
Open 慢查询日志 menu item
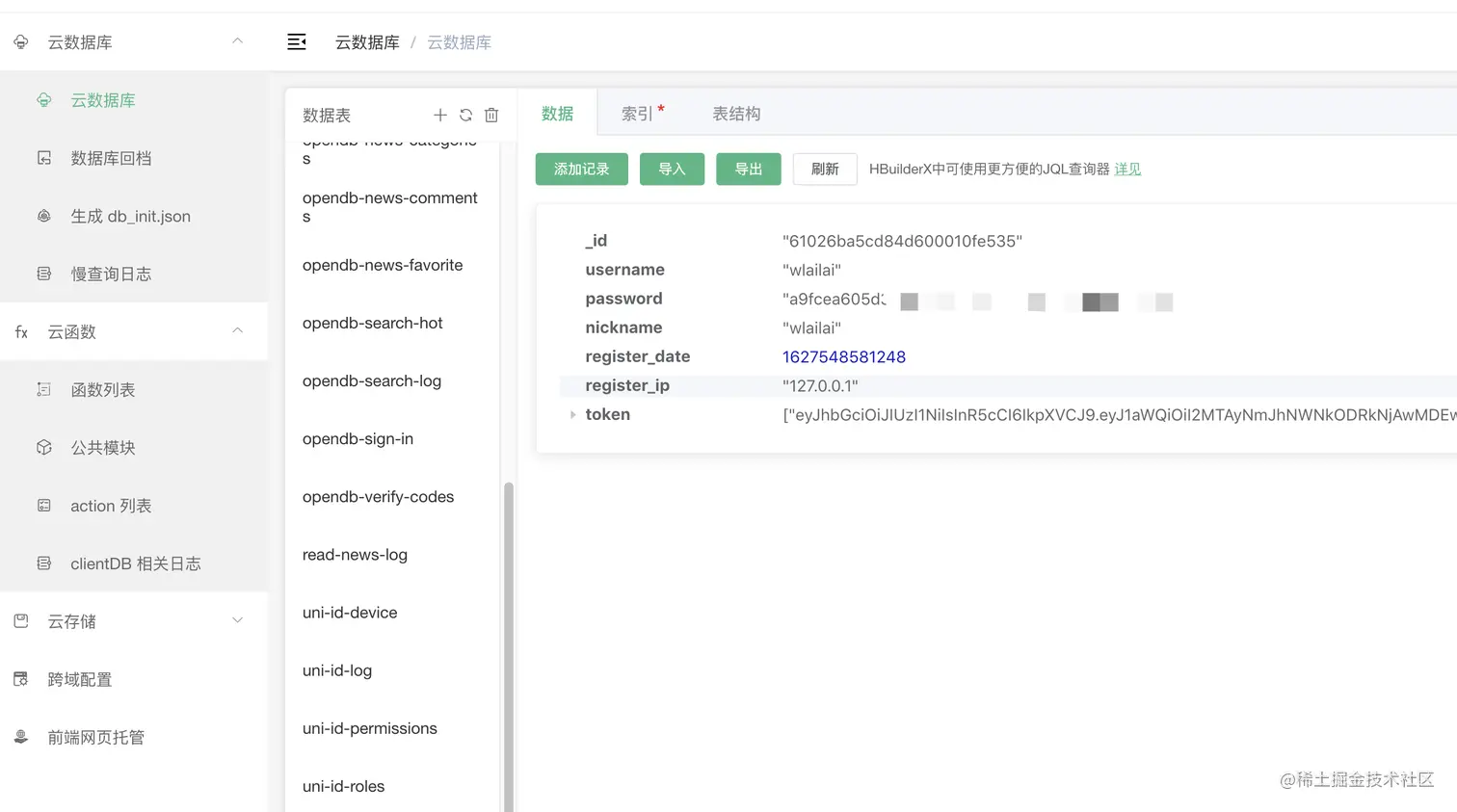click(x=134, y=274)
